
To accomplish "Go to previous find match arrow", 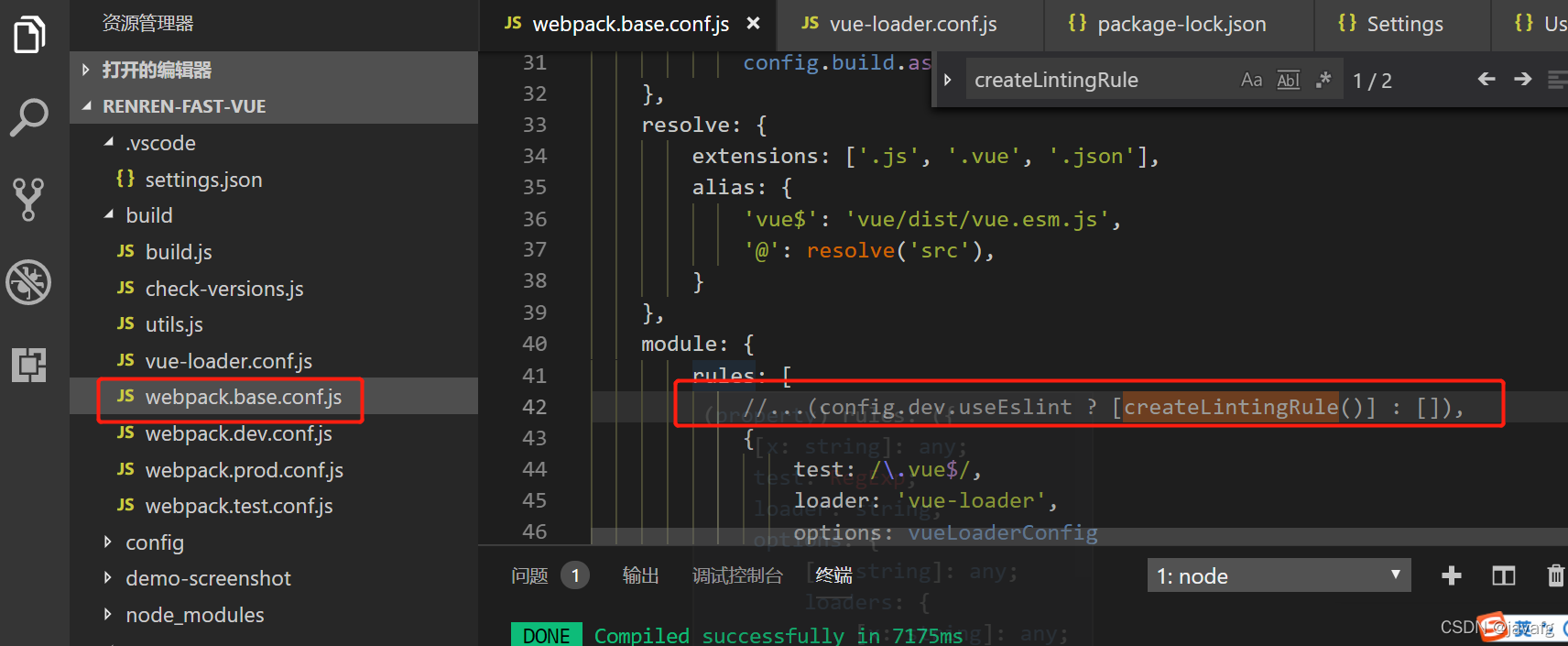I will point(1486,80).
